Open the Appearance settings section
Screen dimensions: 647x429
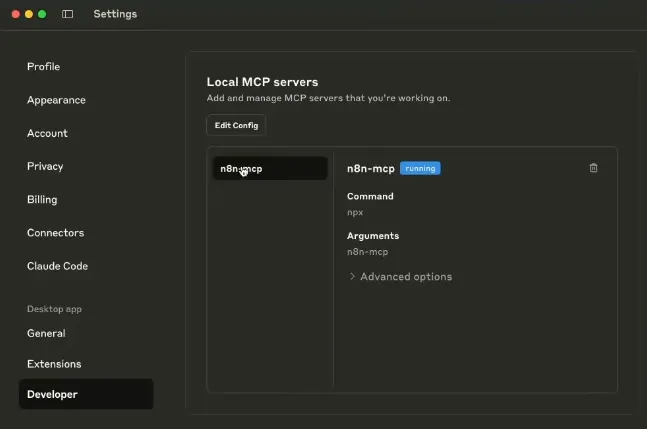(x=56, y=100)
